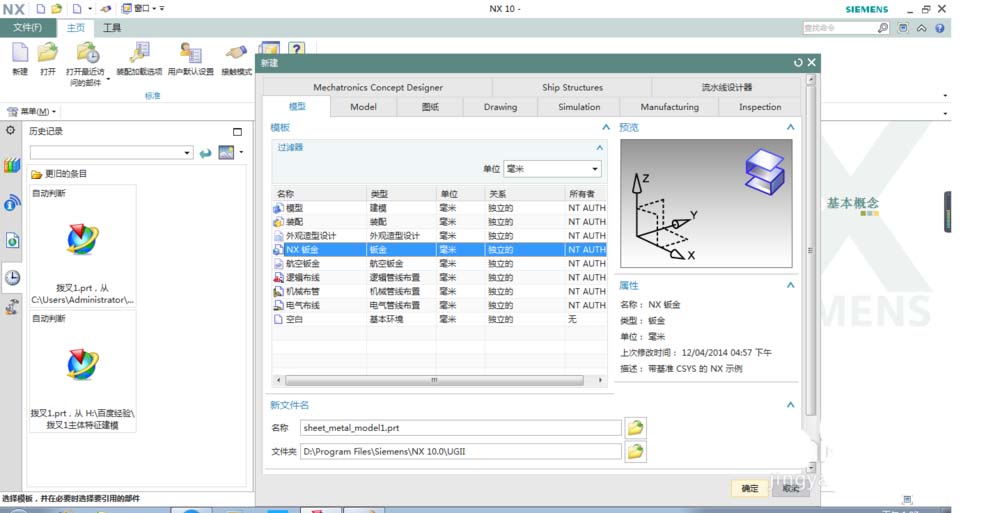The height and width of the screenshot is (513, 1000).
Task: Select the 流水线设计器 tab
Action: (x=726, y=87)
